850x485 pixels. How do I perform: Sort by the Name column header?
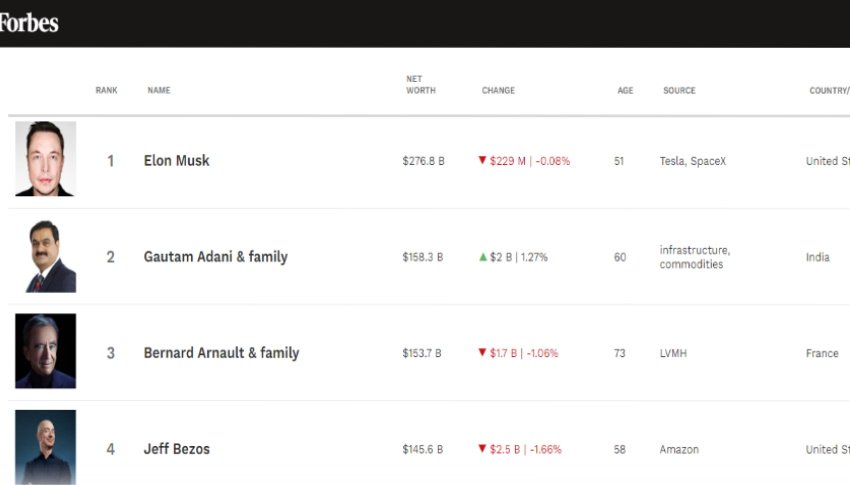[x=159, y=90]
